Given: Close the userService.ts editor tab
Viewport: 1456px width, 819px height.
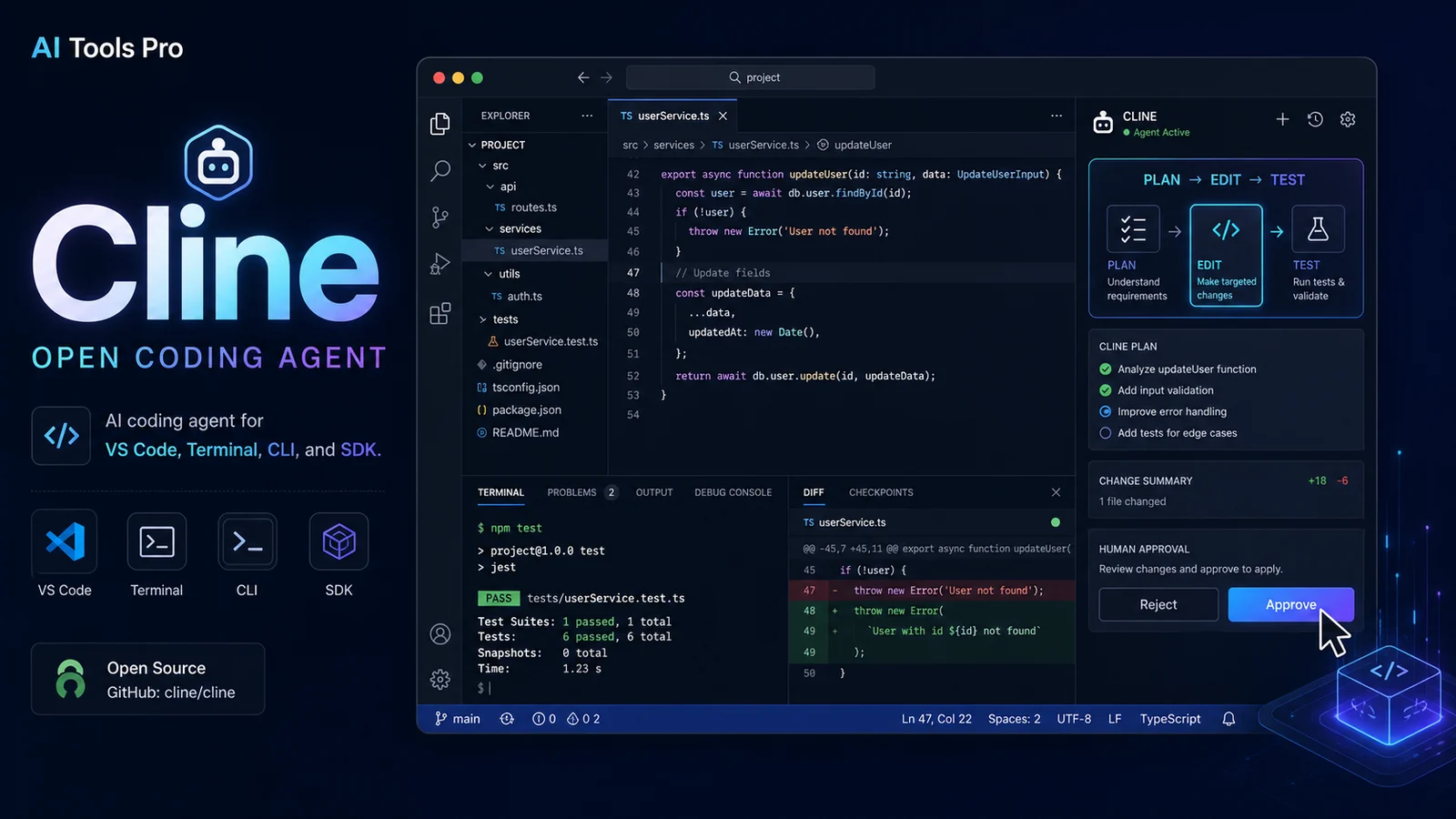Looking at the screenshot, I should click(723, 116).
